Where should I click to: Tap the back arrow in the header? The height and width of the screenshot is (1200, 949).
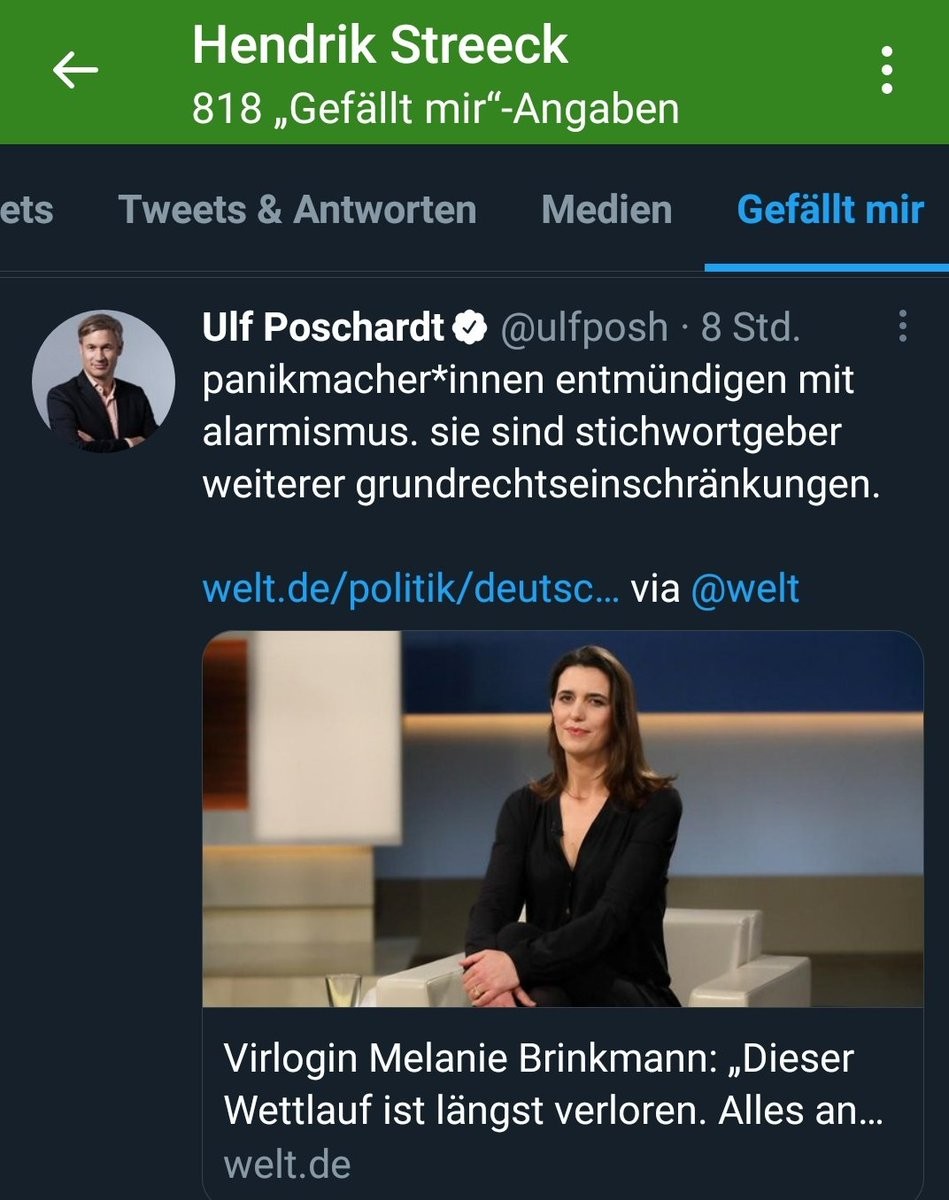coord(75,70)
